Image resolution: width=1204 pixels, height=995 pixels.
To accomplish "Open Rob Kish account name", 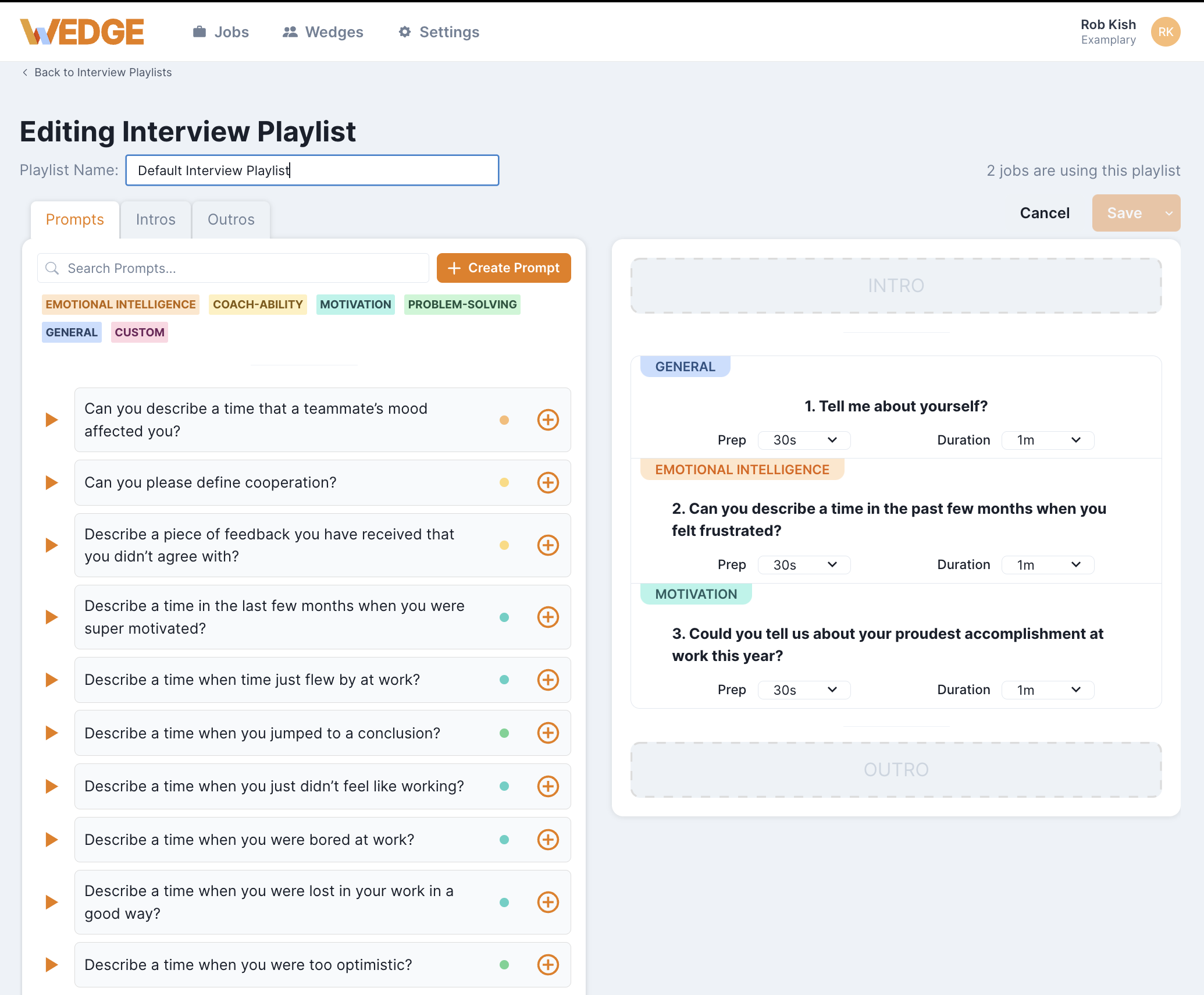I will coord(1108,24).
